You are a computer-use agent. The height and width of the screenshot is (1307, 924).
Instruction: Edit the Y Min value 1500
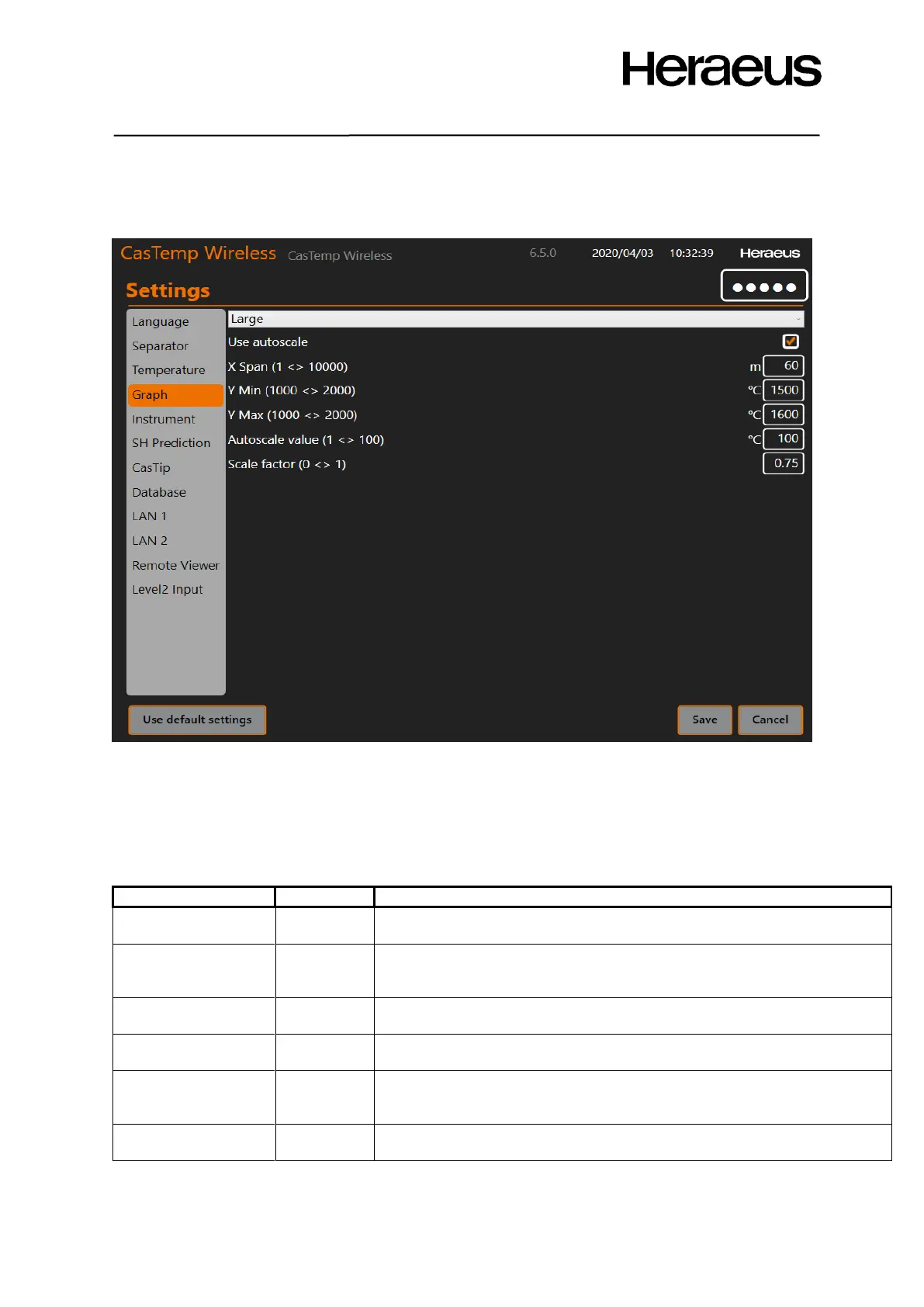[784, 390]
